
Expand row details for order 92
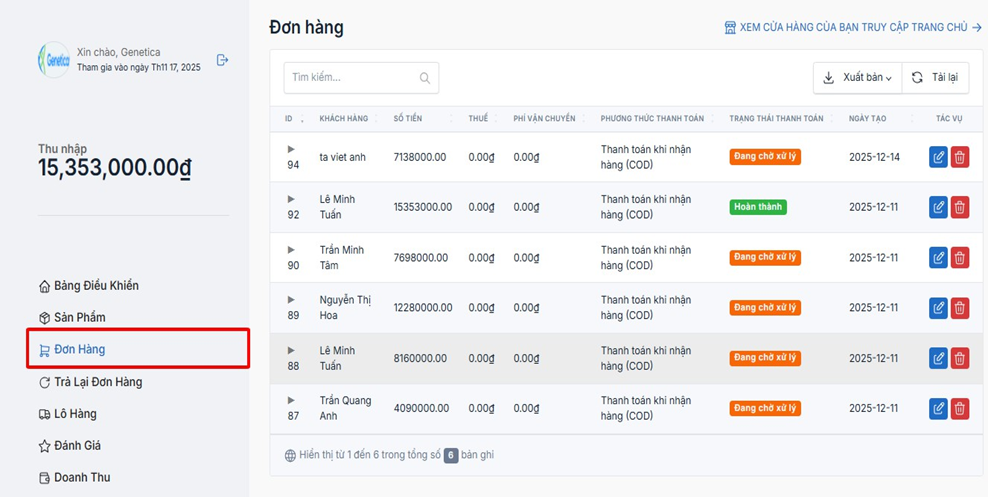click(x=291, y=199)
